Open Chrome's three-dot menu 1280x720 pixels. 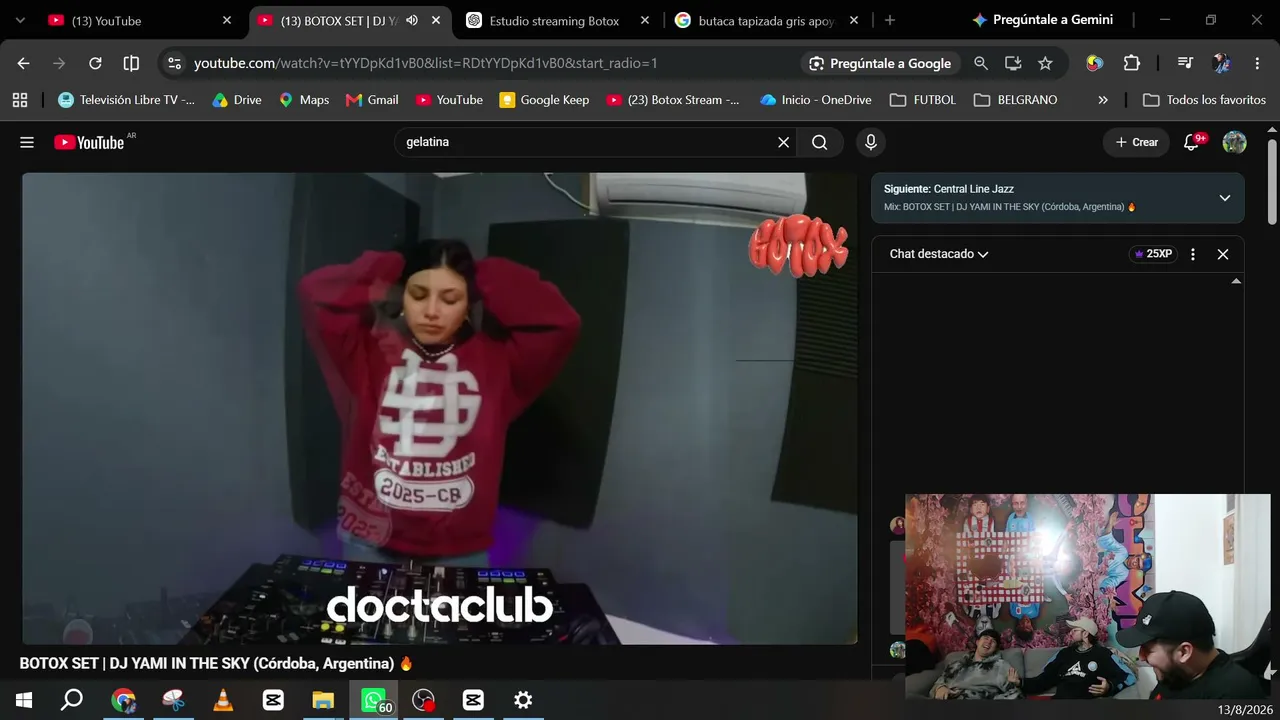coord(1257,63)
